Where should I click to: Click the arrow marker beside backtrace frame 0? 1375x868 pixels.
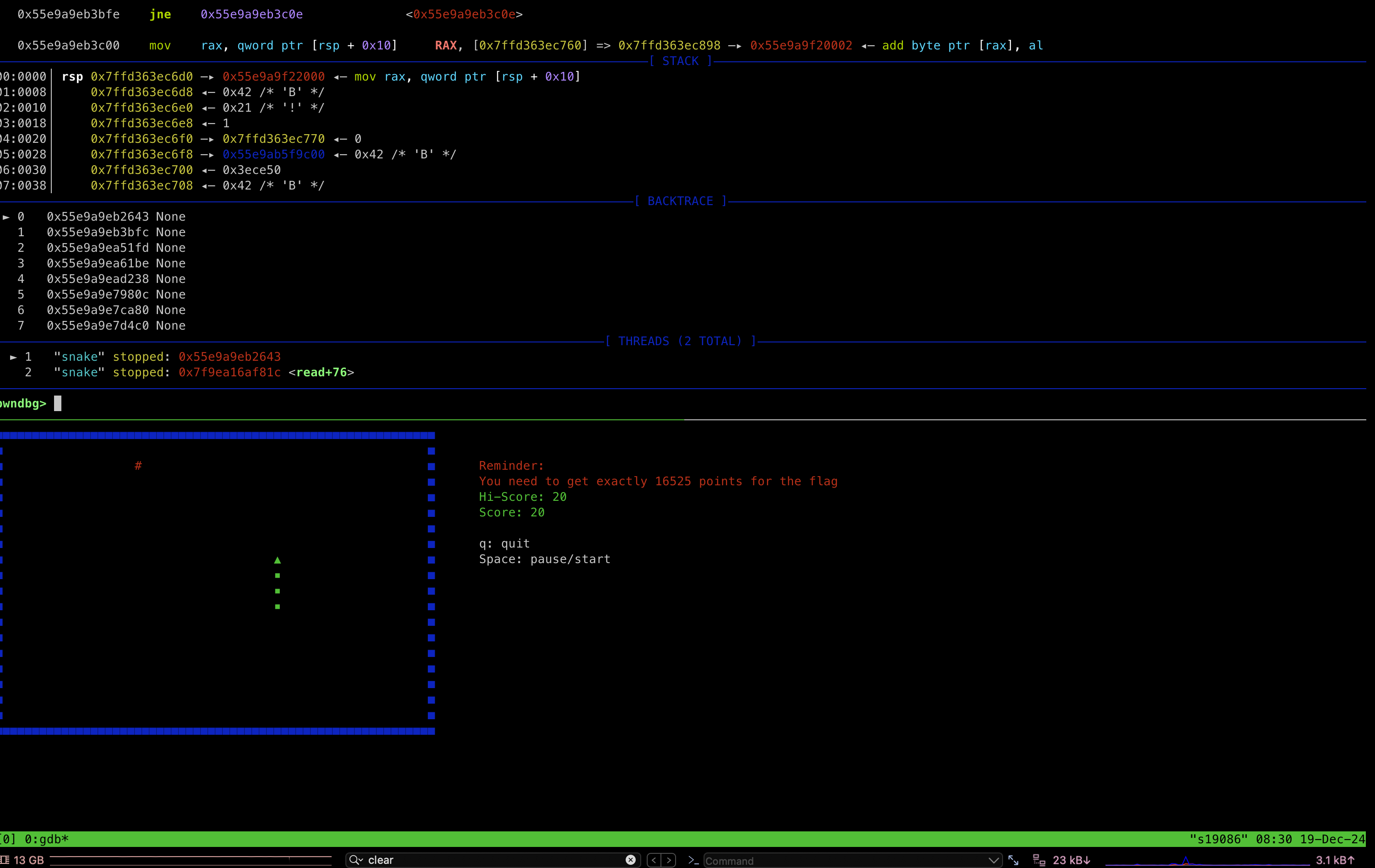pos(7,217)
